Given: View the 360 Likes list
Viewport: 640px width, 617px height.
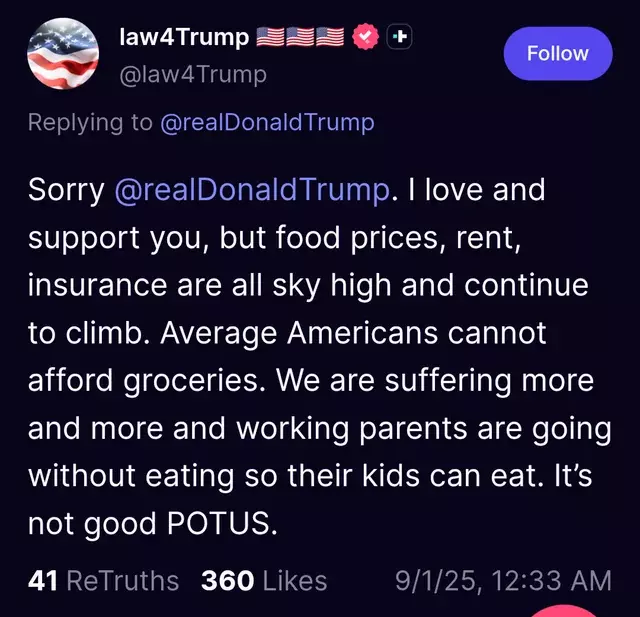Looking at the screenshot, I should click(264, 580).
